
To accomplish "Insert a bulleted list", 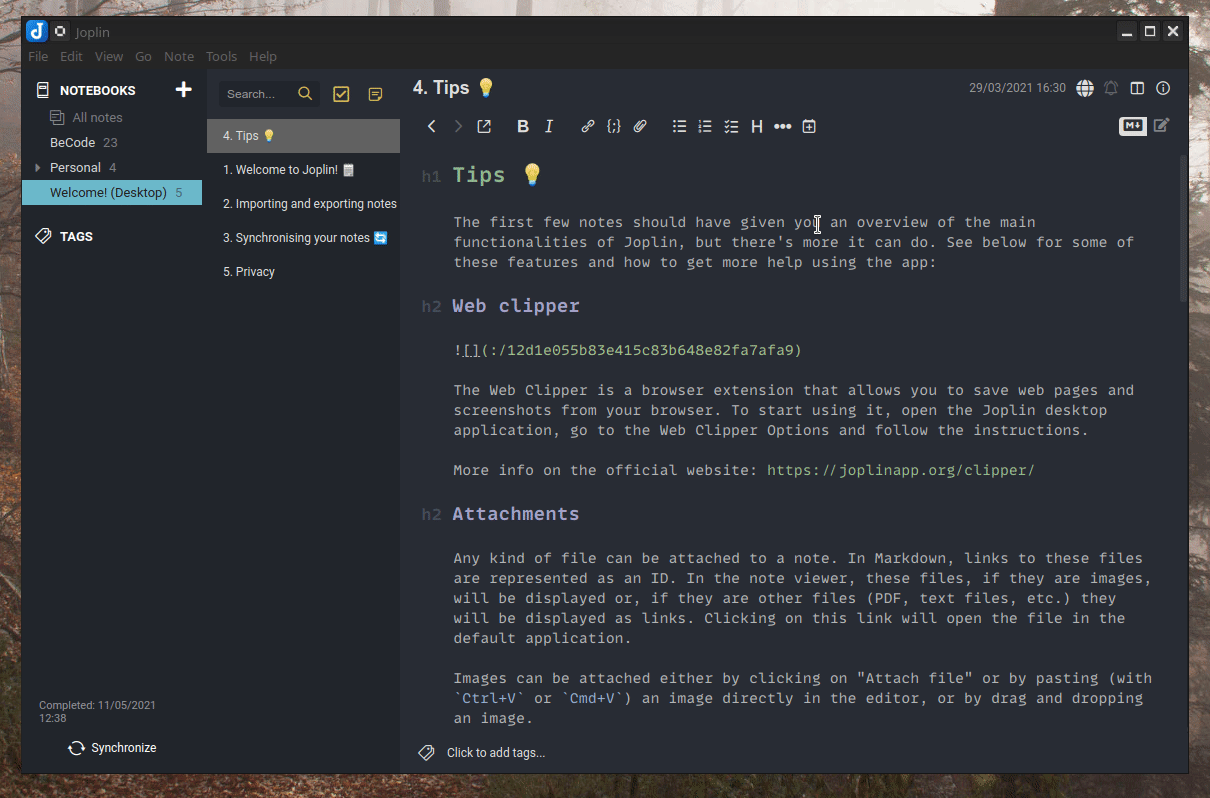I will pos(679,126).
